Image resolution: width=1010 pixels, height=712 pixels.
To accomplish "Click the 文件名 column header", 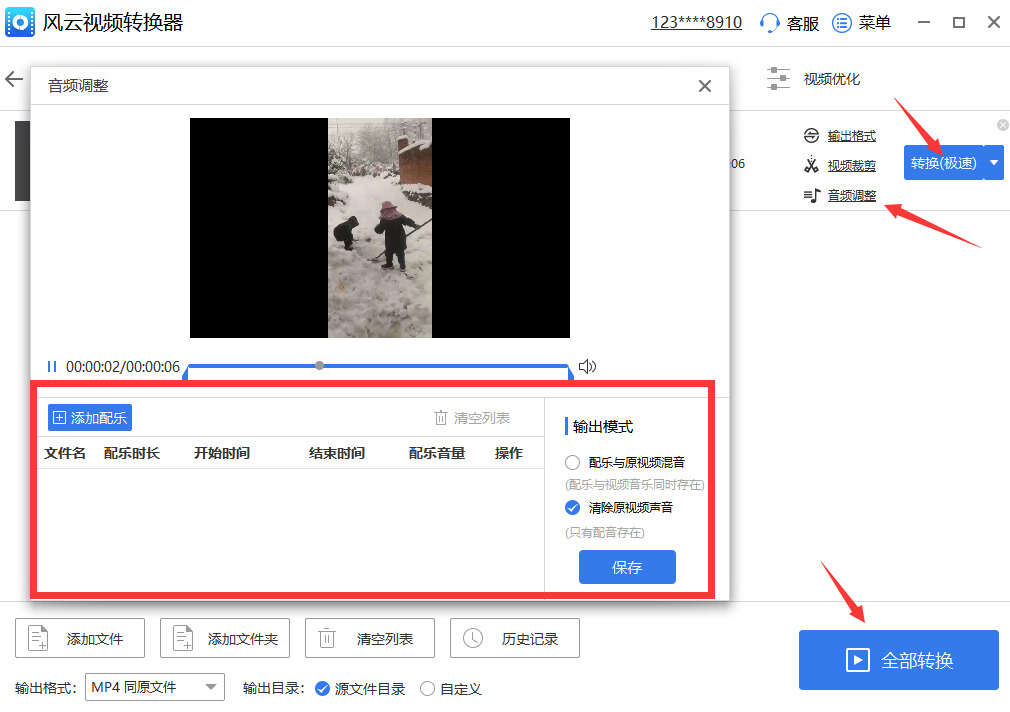I will coord(64,453).
